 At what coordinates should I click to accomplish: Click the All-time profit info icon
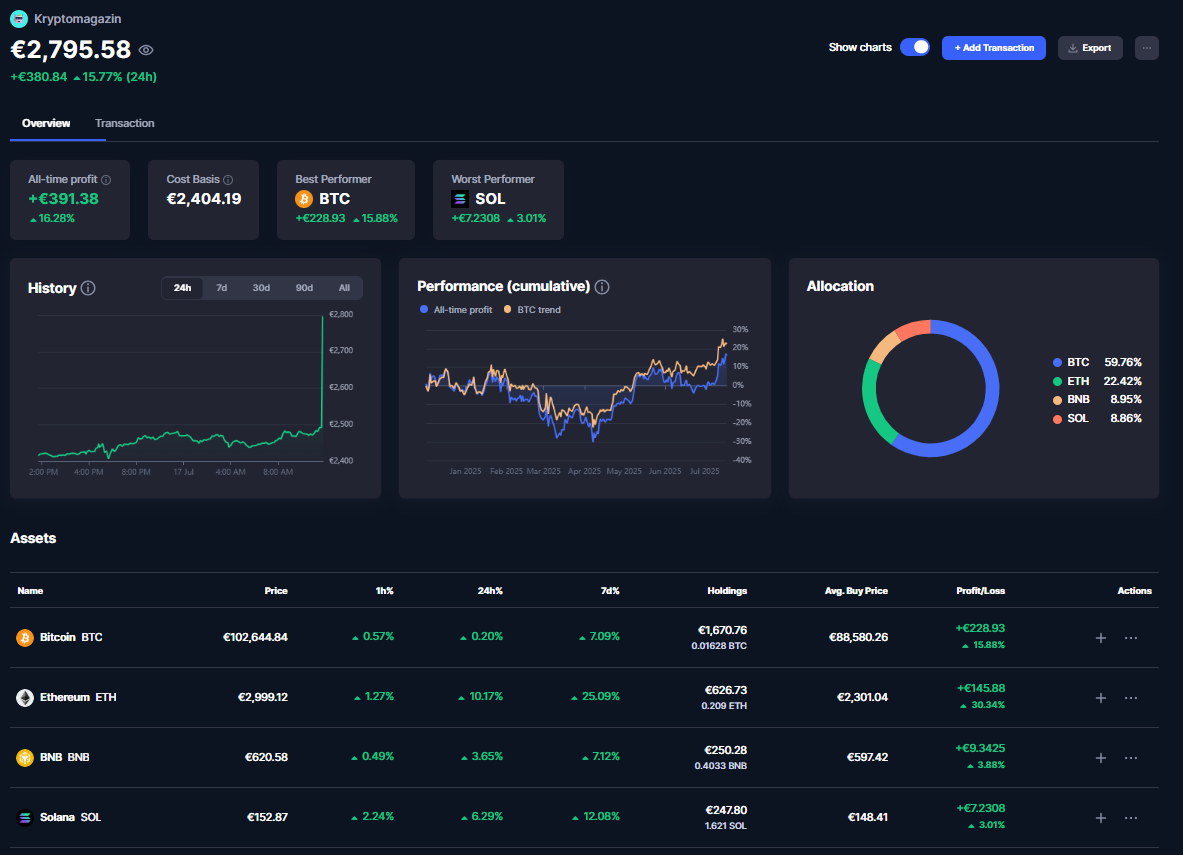coord(106,180)
